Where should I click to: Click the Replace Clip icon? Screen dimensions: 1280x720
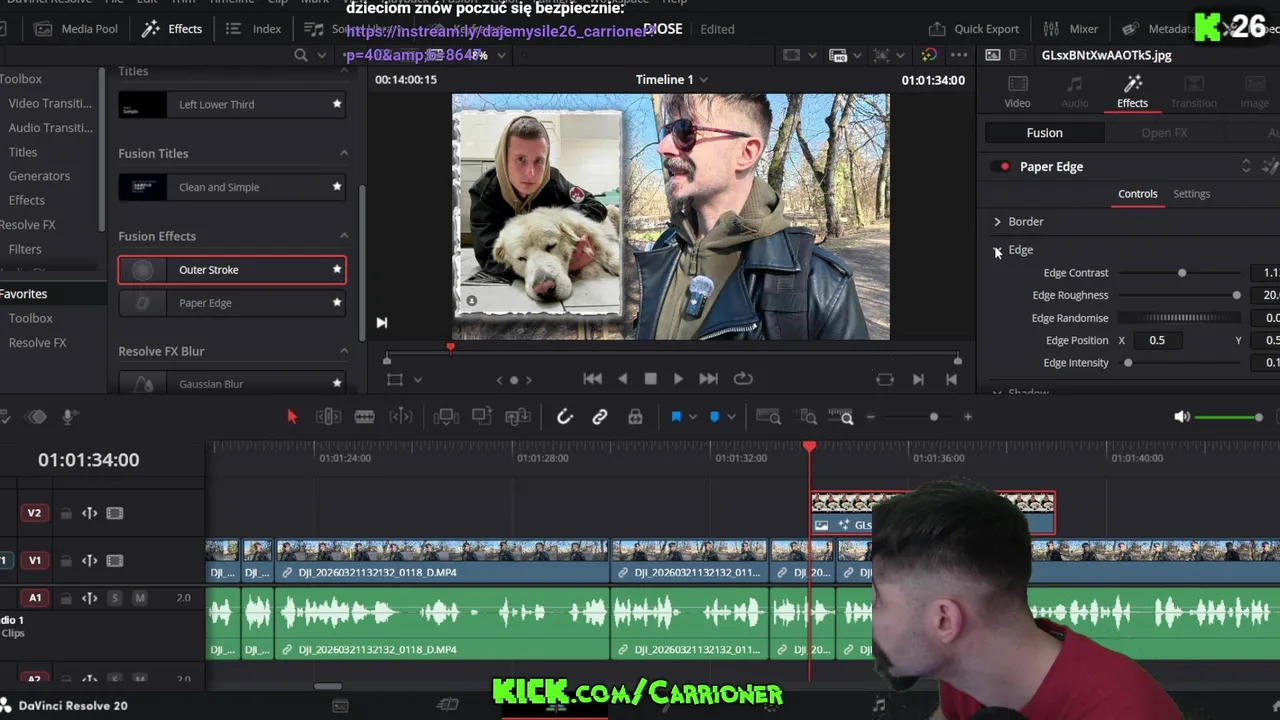(x=518, y=417)
